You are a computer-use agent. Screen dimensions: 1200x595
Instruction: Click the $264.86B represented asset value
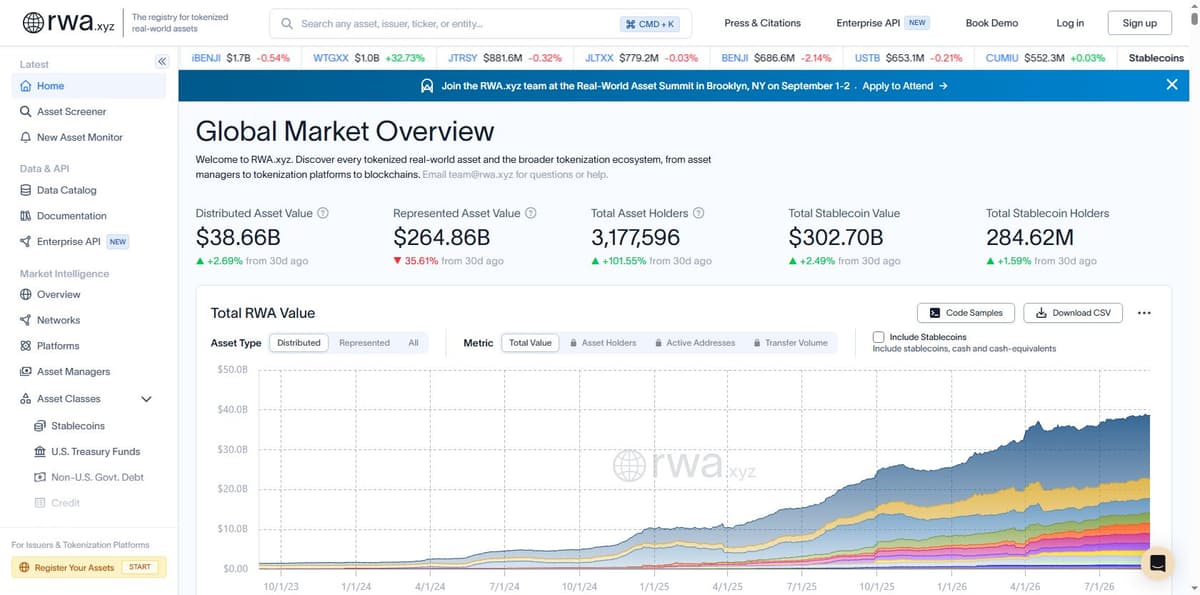pyautogui.click(x=442, y=238)
